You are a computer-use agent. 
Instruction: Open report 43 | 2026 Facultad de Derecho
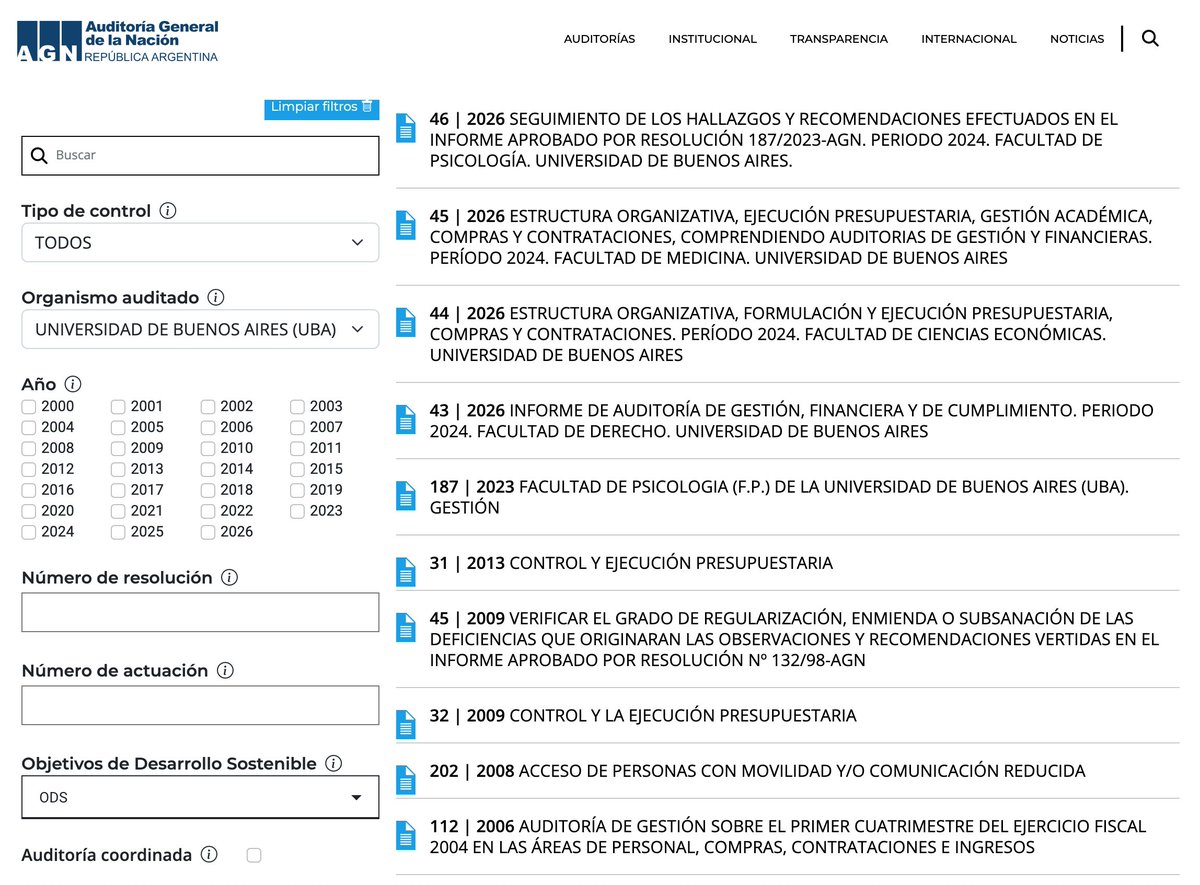[x=791, y=420]
